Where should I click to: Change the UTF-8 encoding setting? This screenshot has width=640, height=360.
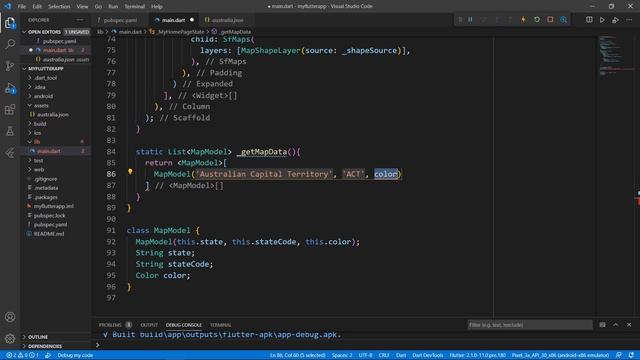[x=365, y=355]
